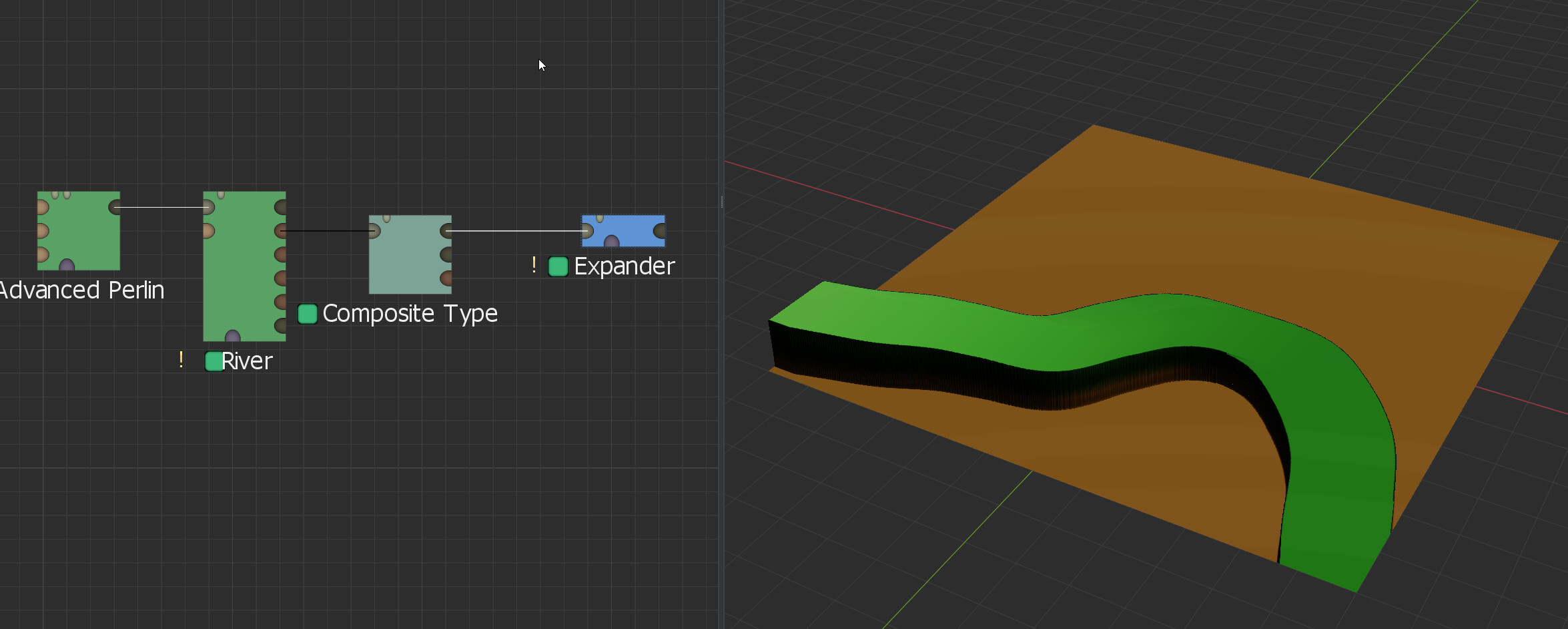Toggle the green status square next to River
The image size is (1568, 629).
(x=214, y=361)
